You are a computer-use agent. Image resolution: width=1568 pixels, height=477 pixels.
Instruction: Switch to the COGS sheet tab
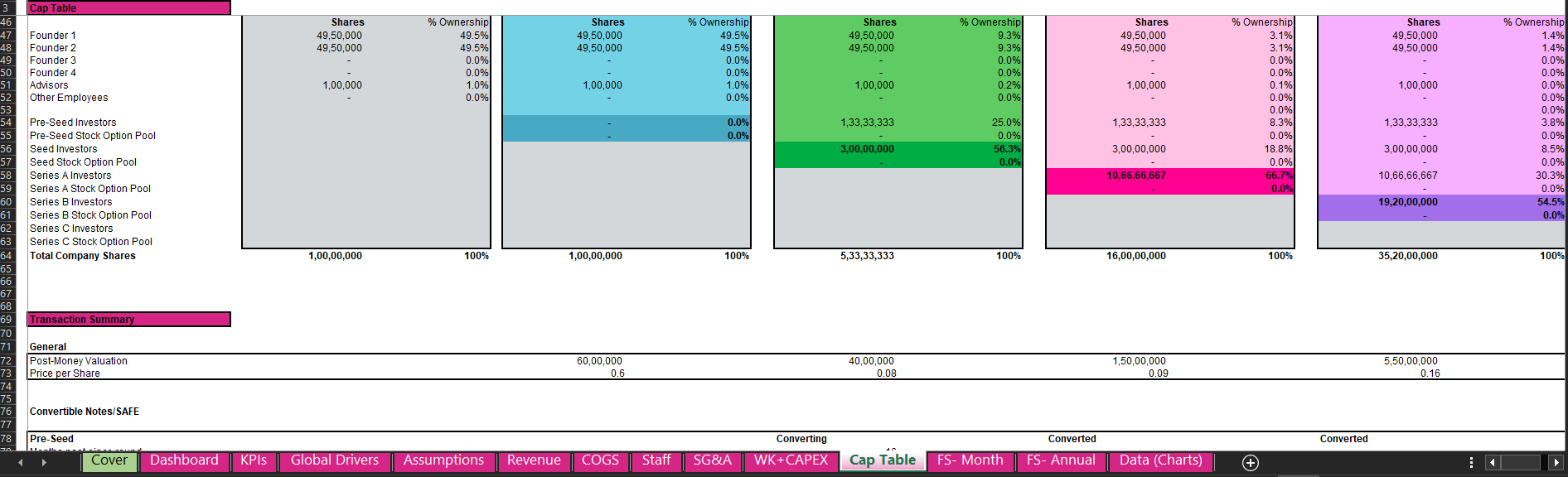pyautogui.click(x=600, y=460)
